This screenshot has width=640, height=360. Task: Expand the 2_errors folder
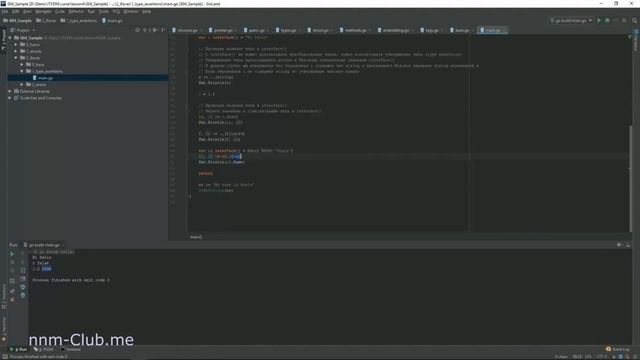[x=22, y=84]
